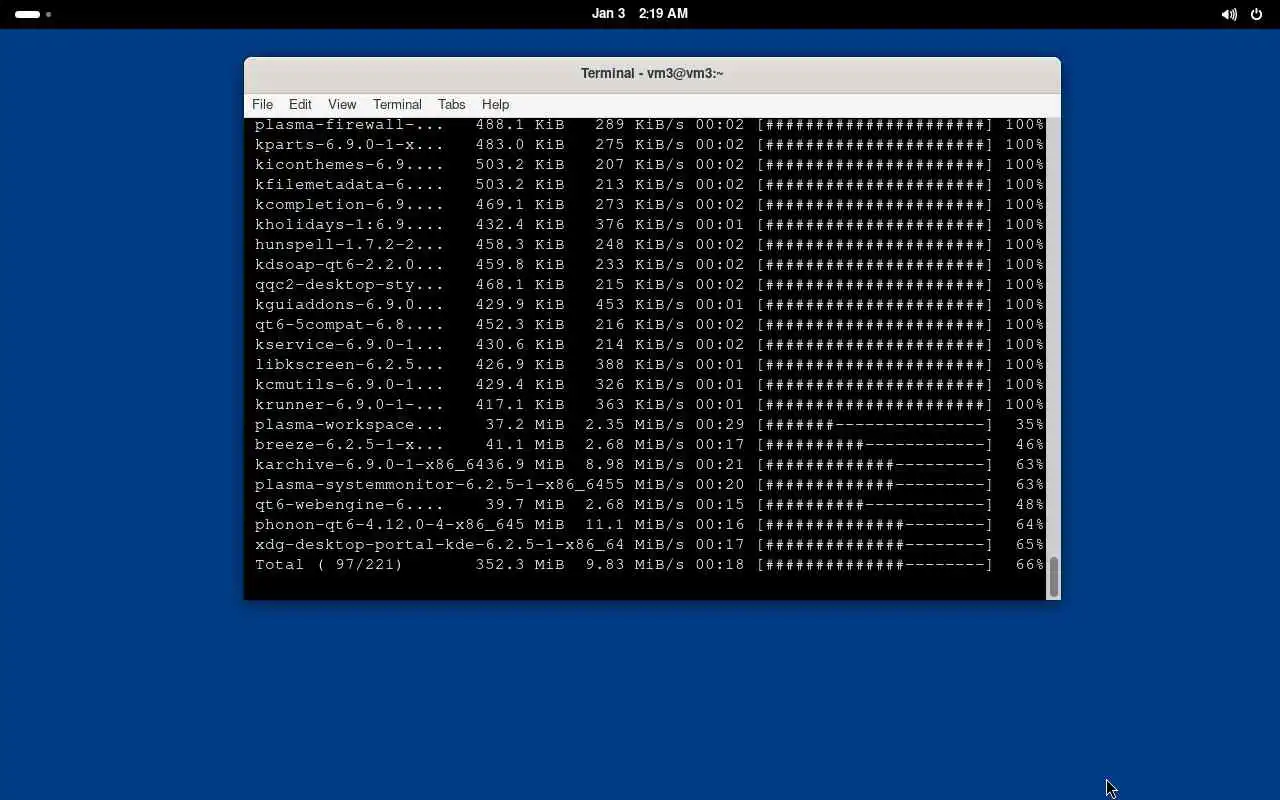The height and width of the screenshot is (800, 1280).
Task: Click the 11.1 MiB/s speed value
Action: 634,525
